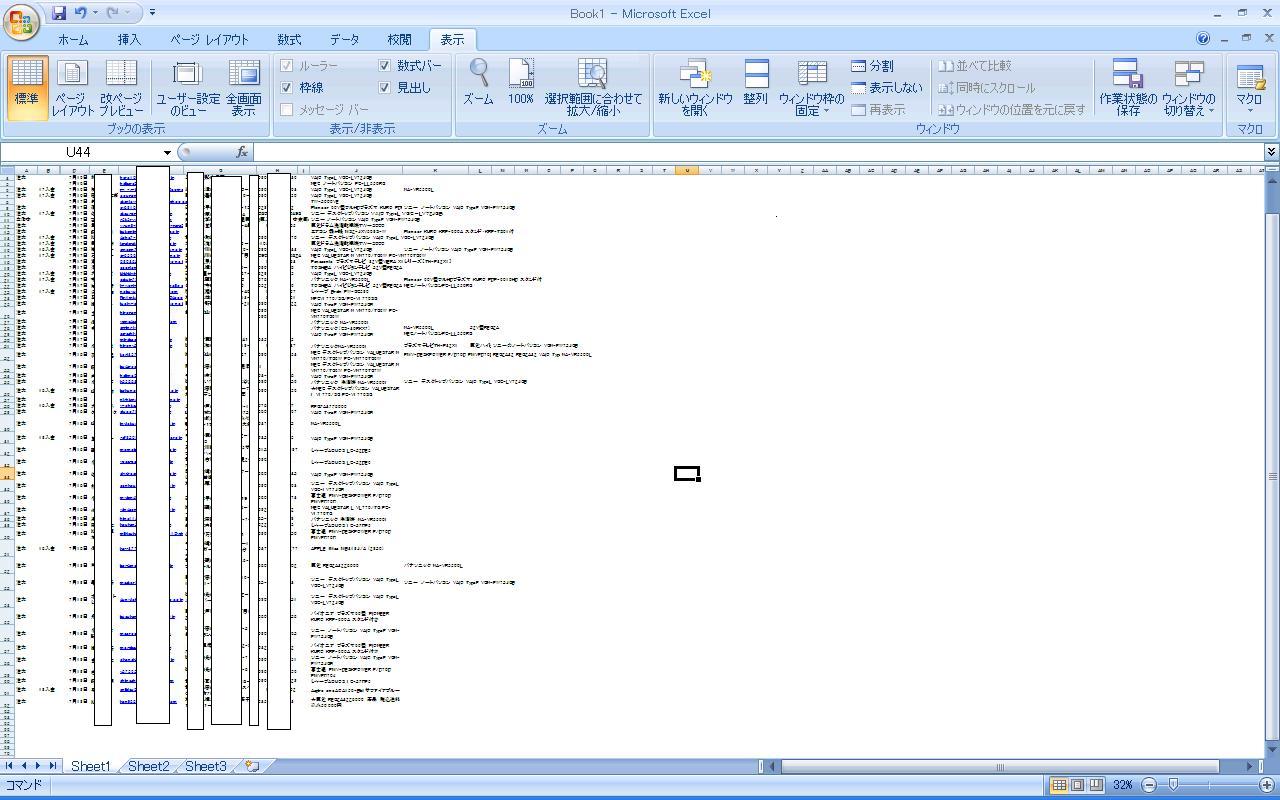
Task: Select Page Break Preview in the status bar
Action: click(x=1096, y=785)
